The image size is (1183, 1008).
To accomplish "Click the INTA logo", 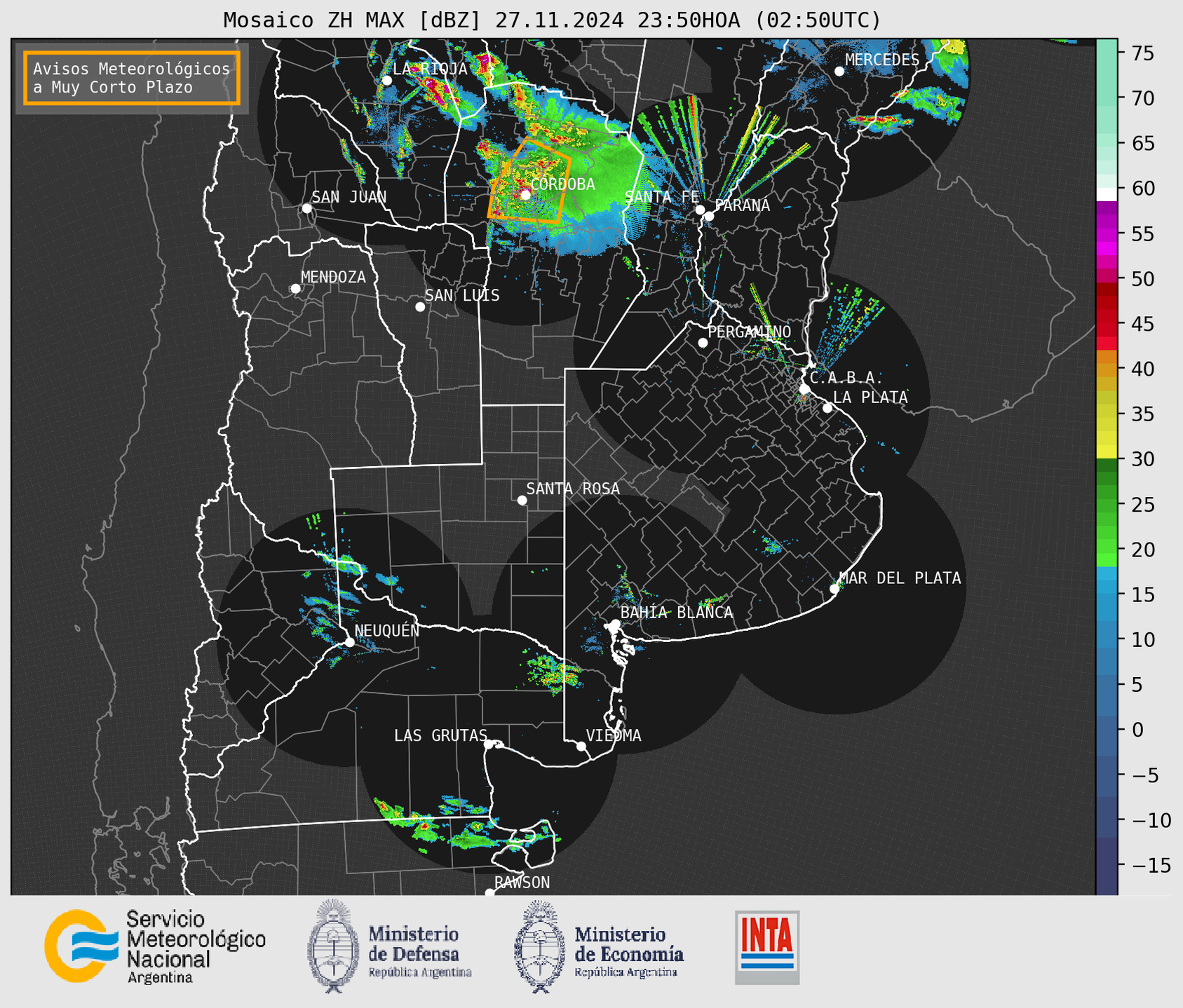I will click(767, 947).
